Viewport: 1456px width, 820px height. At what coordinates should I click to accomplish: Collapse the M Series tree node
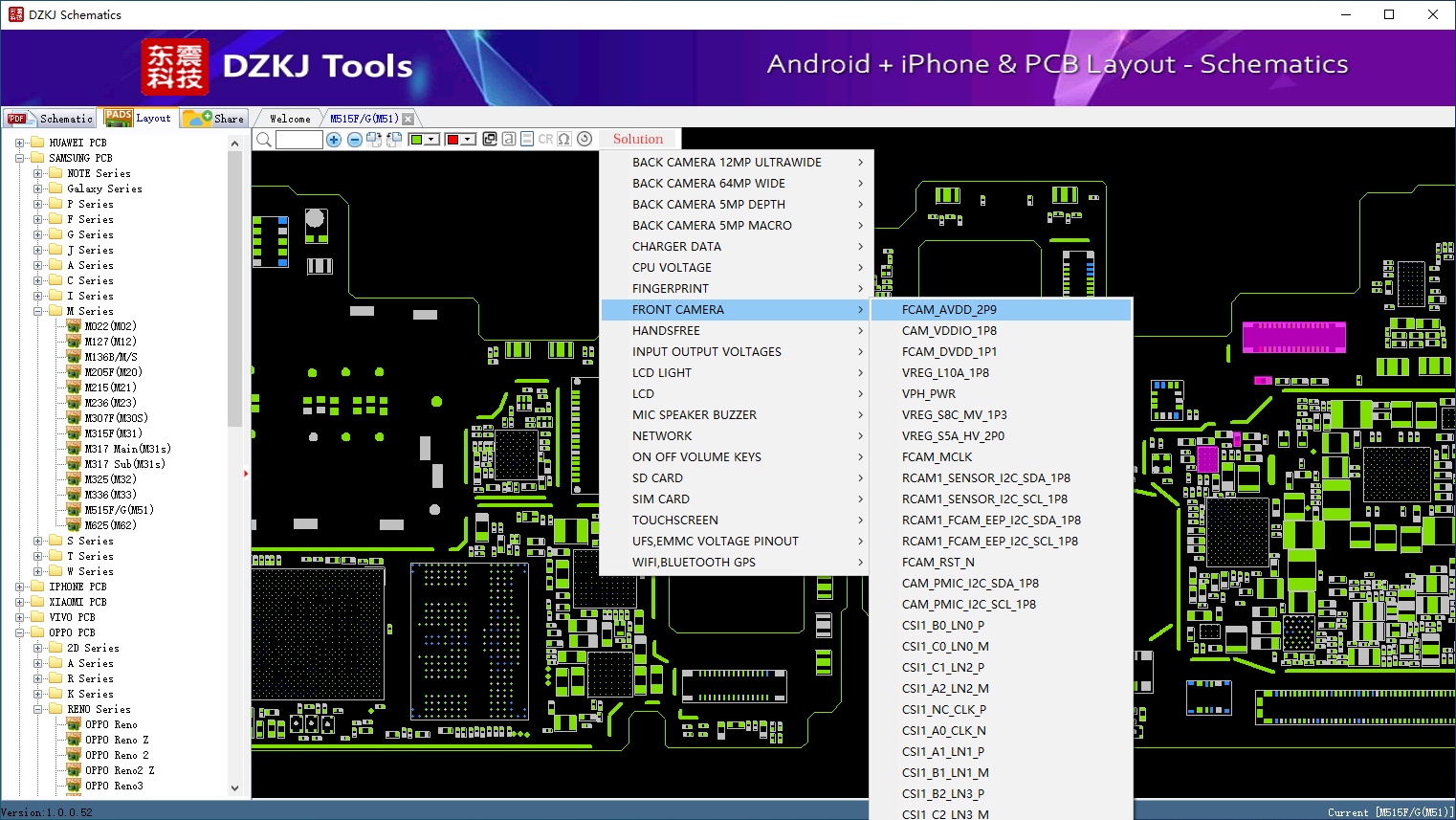tap(37, 311)
